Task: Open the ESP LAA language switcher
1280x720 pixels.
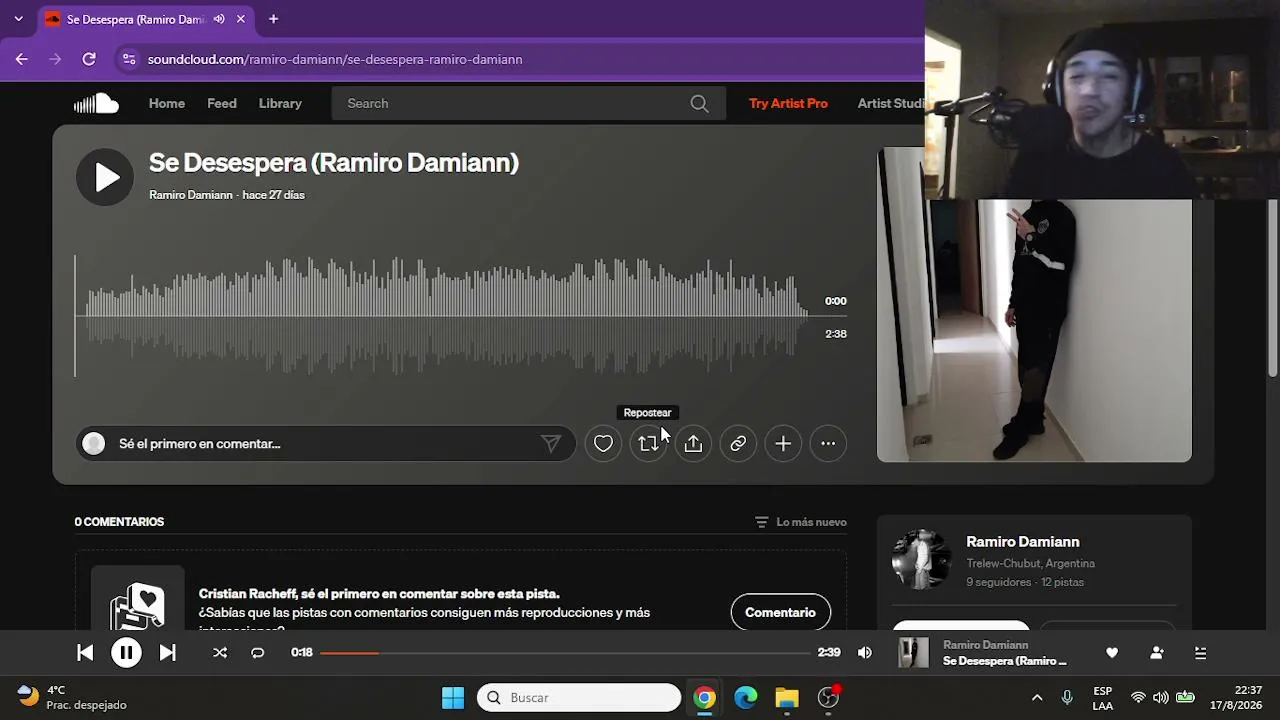Action: tap(1102, 697)
